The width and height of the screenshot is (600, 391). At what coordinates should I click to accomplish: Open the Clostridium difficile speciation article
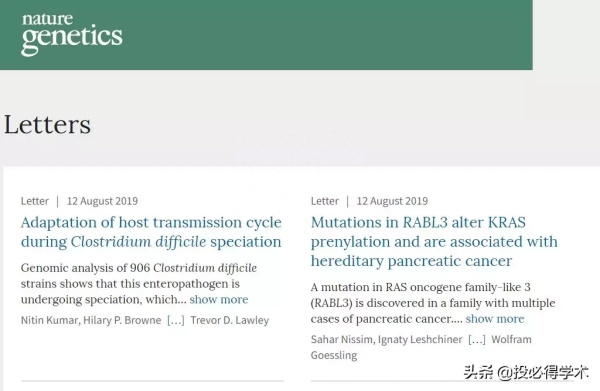coord(151,232)
